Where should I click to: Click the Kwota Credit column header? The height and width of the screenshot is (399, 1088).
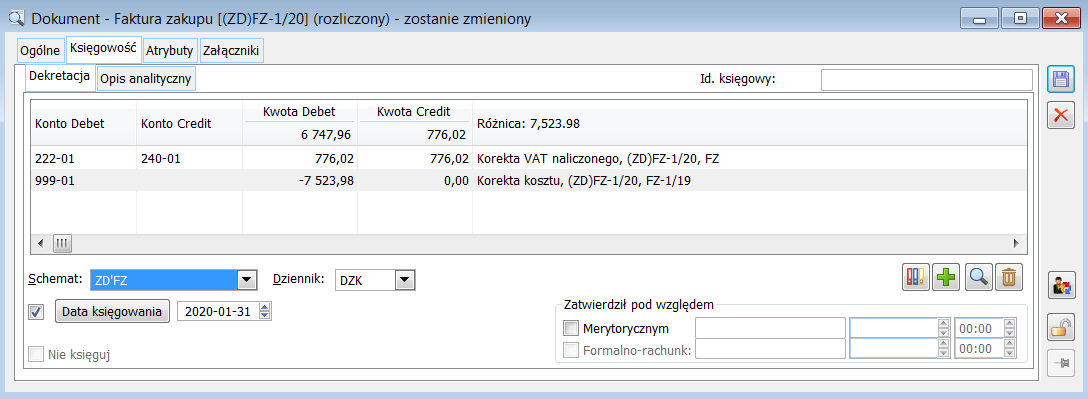[x=414, y=111]
